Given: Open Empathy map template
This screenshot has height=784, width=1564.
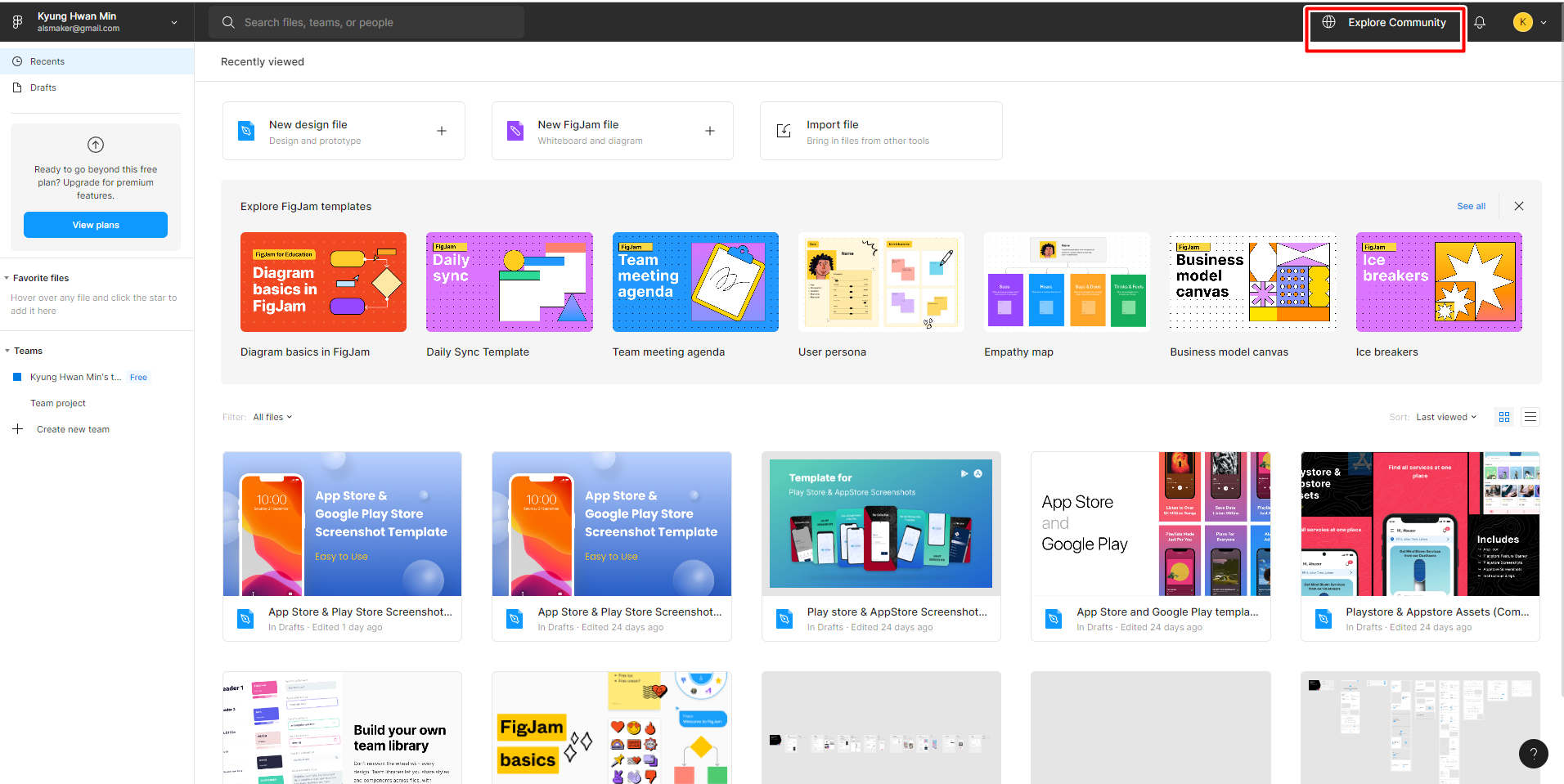Looking at the screenshot, I should pos(1067,282).
